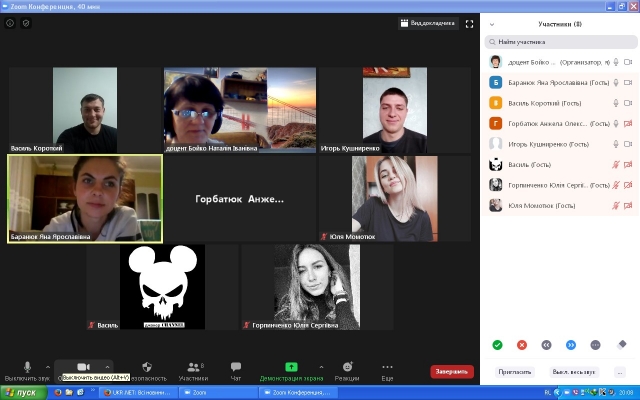
Task: Switch view via speaker view button
Action: pyautogui.click(x=428, y=23)
